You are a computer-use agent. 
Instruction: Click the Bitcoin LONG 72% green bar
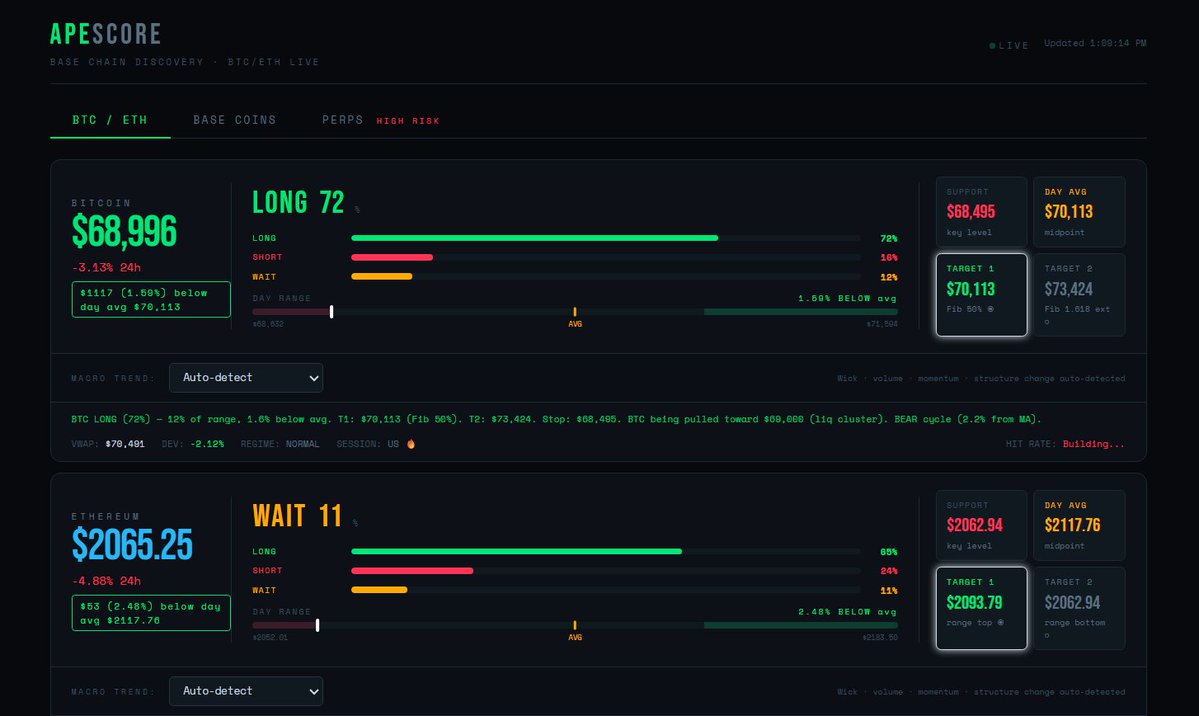tap(535, 238)
